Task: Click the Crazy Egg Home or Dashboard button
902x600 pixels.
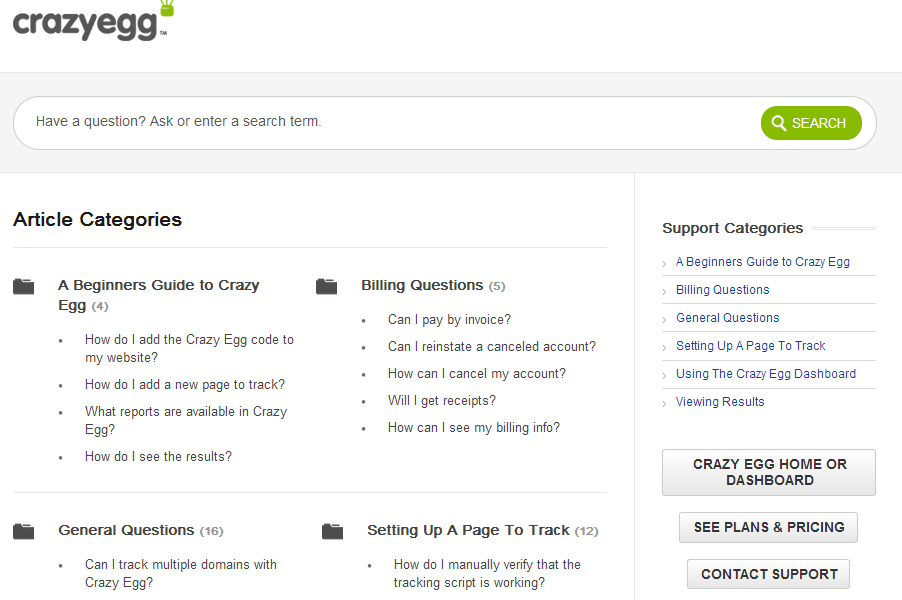Action: pyautogui.click(x=769, y=472)
